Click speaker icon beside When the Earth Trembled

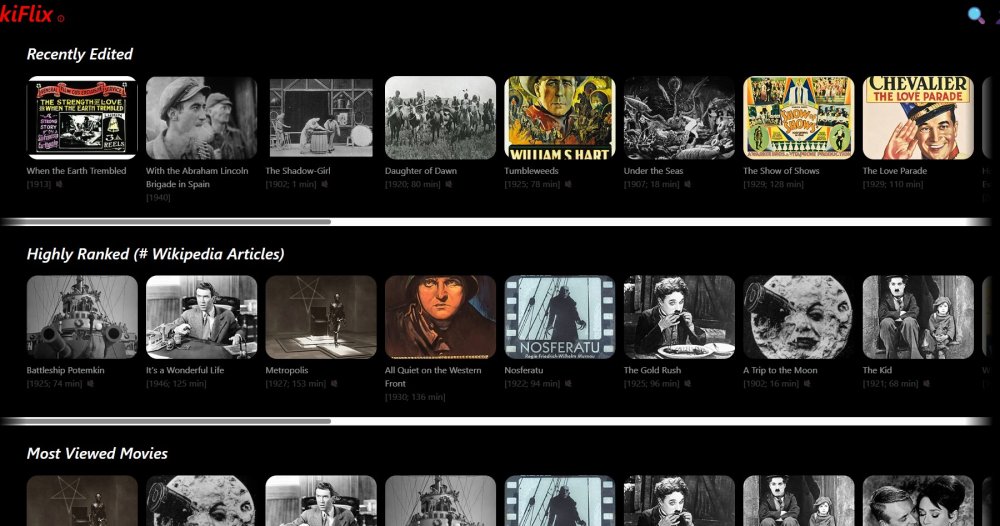tap(60, 184)
